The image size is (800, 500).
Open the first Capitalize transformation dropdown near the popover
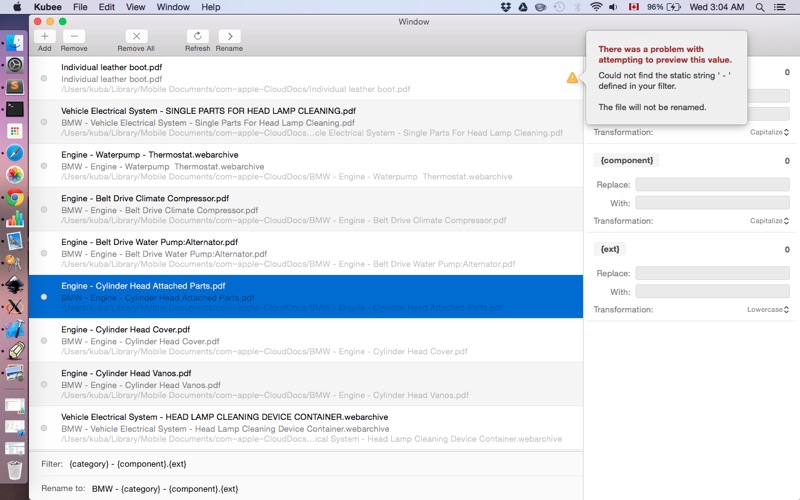tap(769, 132)
